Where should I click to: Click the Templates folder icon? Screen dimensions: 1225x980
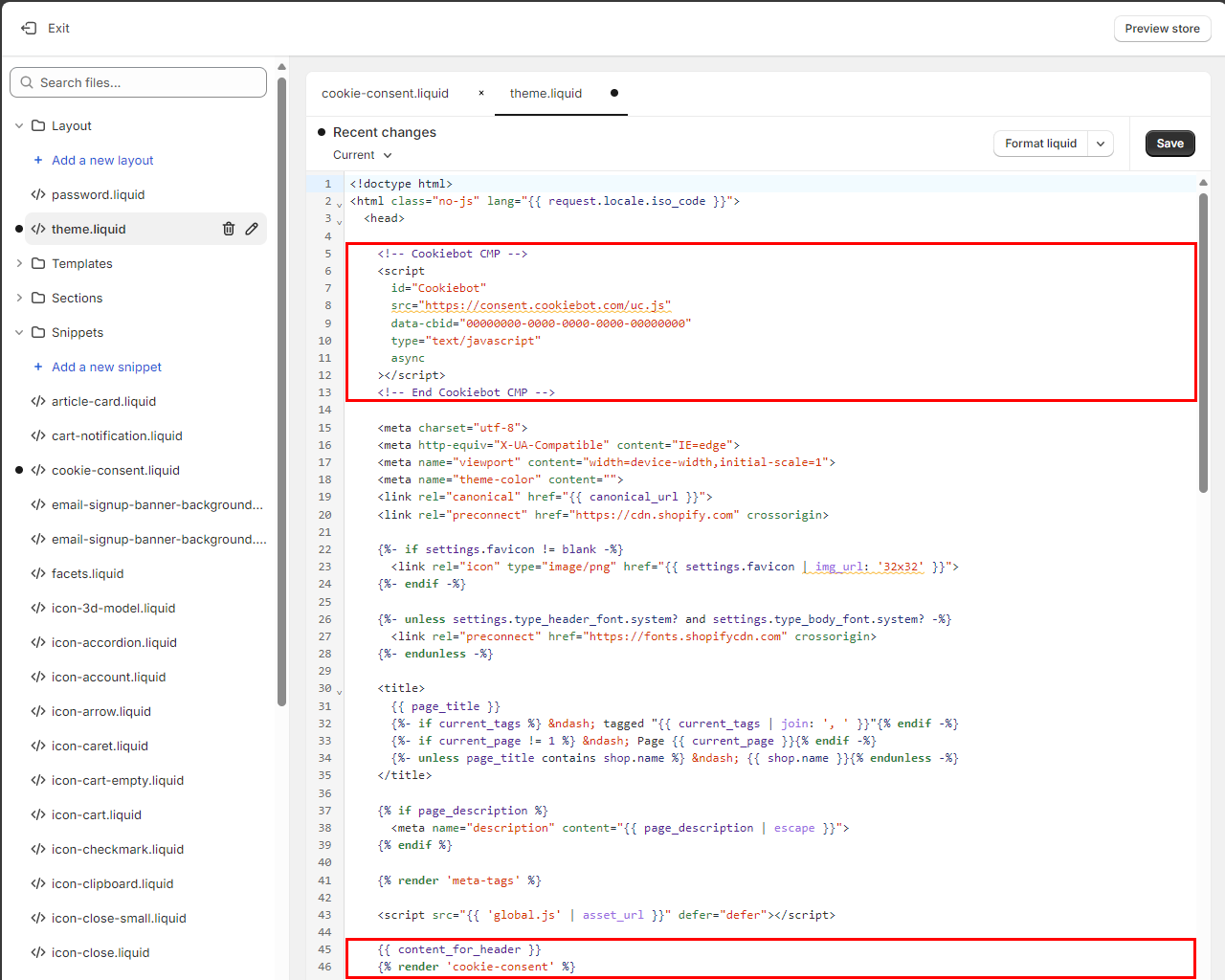[38, 263]
